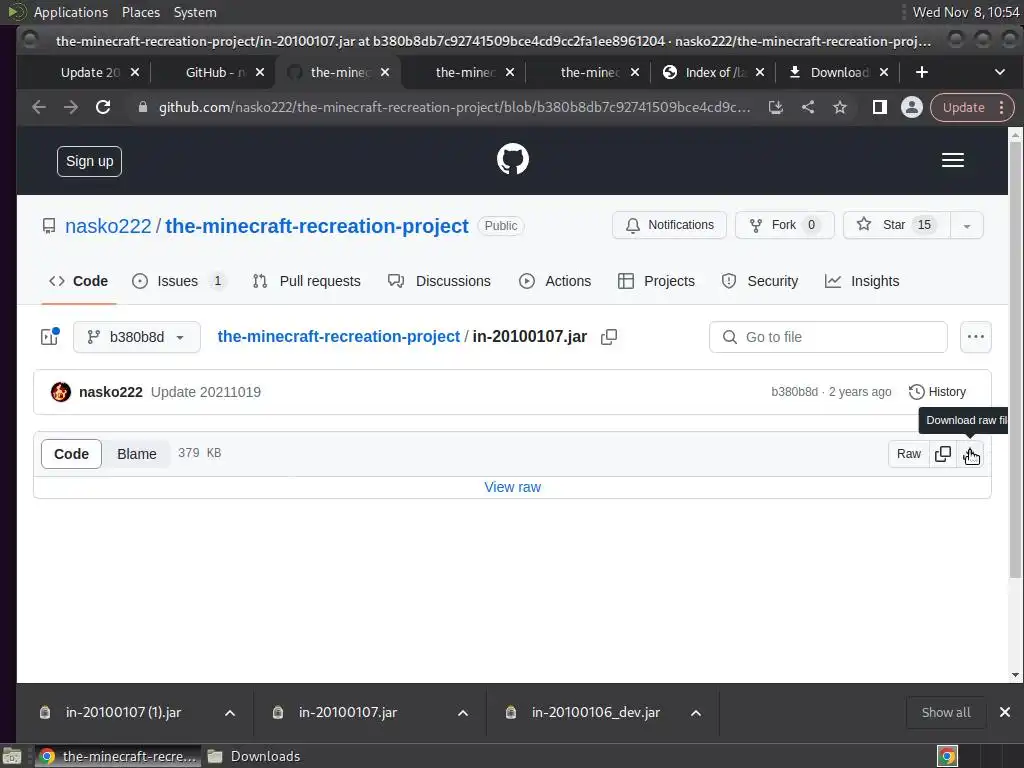Click the Sign up button
Image resolution: width=1024 pixels, height=768 pixels.
89,161
